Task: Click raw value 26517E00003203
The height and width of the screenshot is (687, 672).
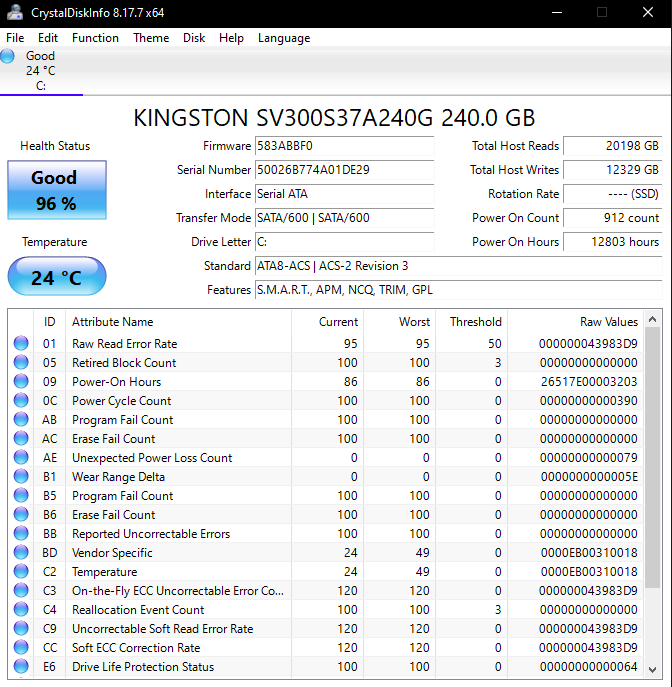Action: 589,382
